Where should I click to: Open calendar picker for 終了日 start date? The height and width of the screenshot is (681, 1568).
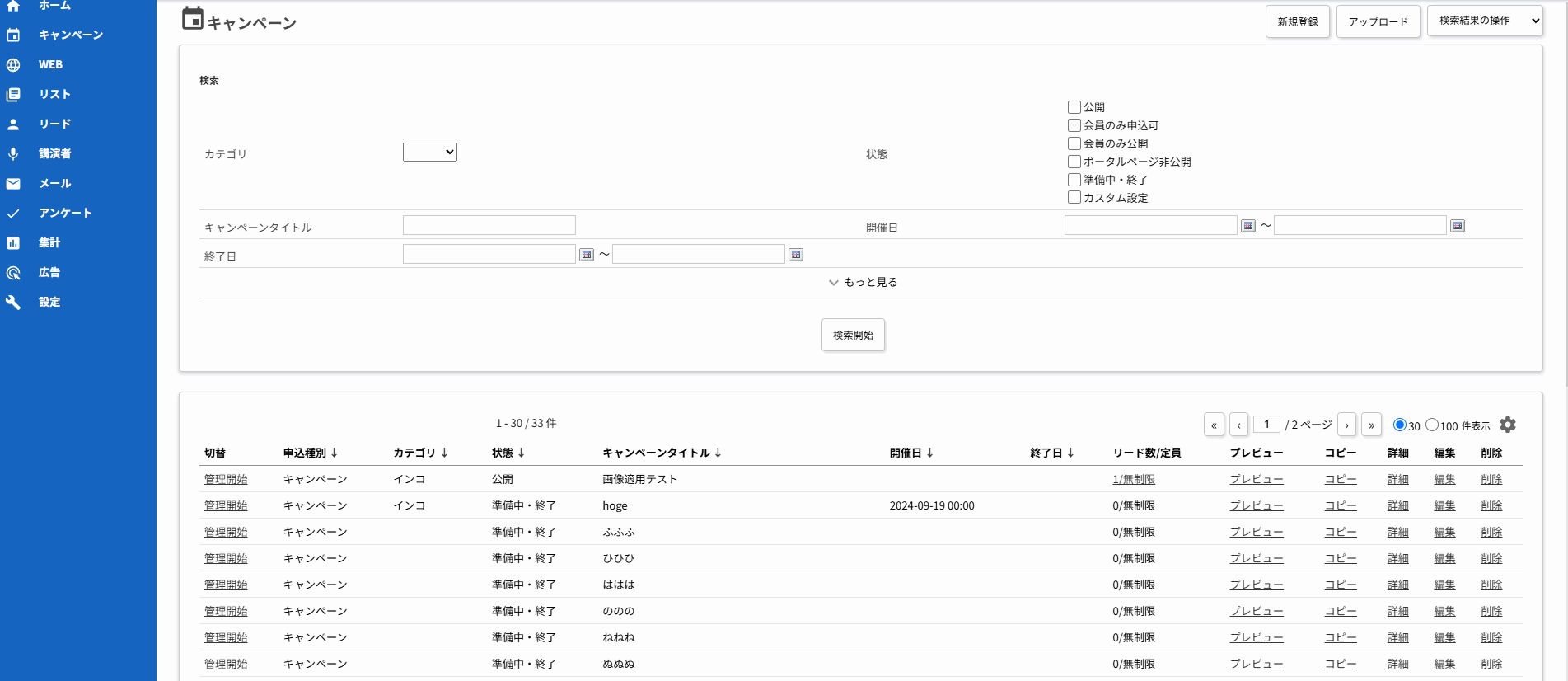click(x=587, y=255)
